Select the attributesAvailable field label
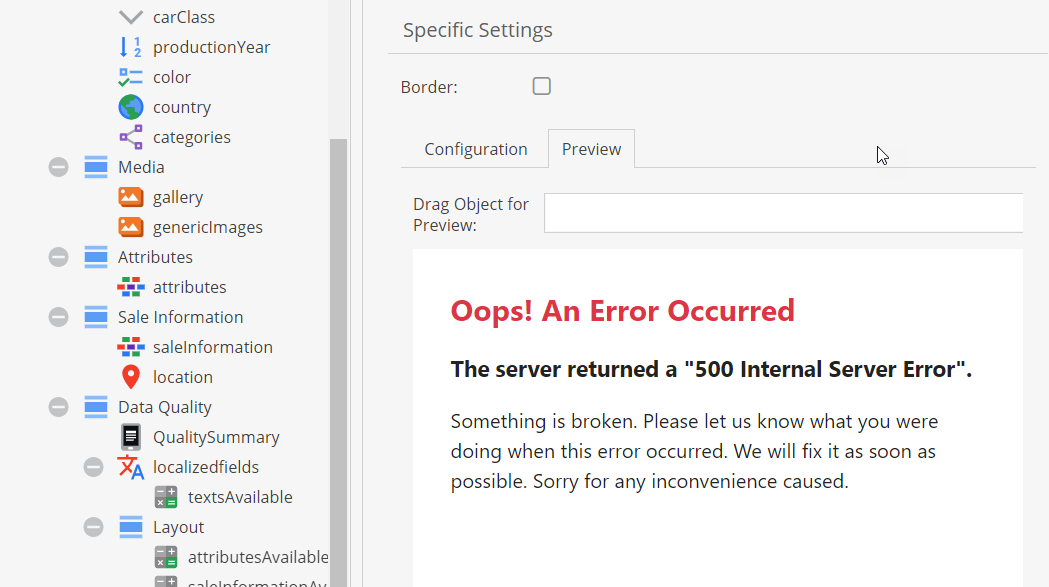The image size is (1049, 587). [x=258, y=557]
